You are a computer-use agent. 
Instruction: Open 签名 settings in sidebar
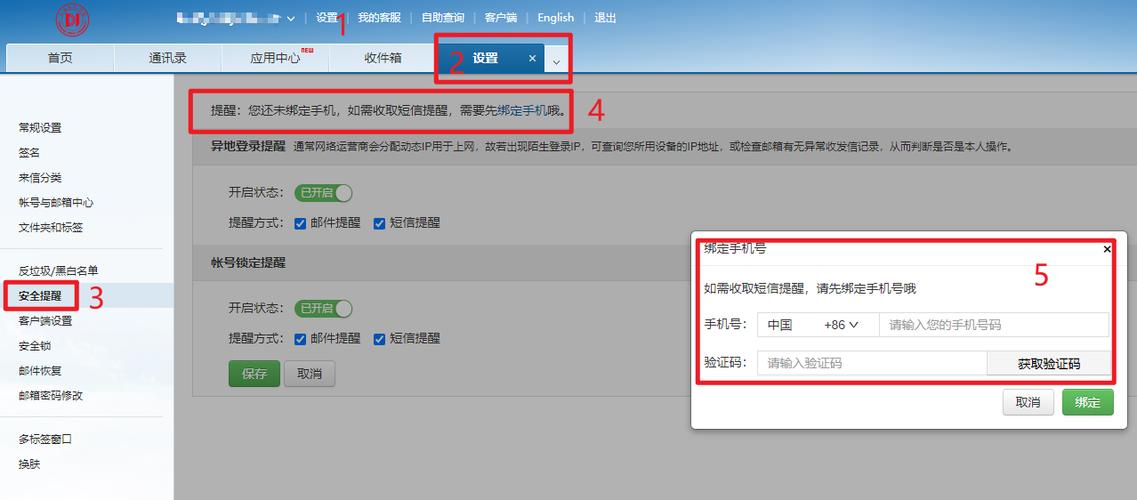coord(29,153)
